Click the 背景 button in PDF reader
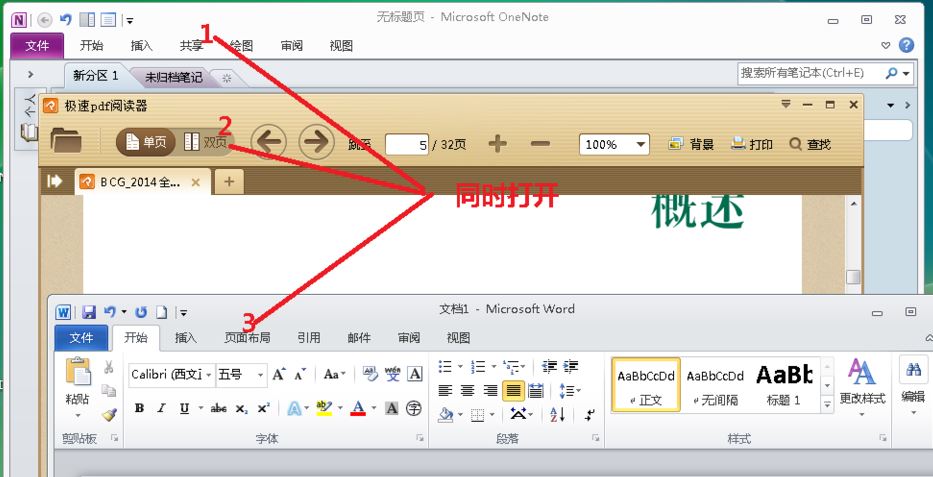This screenshot has height=477, width=933. [x=691, y=144]
